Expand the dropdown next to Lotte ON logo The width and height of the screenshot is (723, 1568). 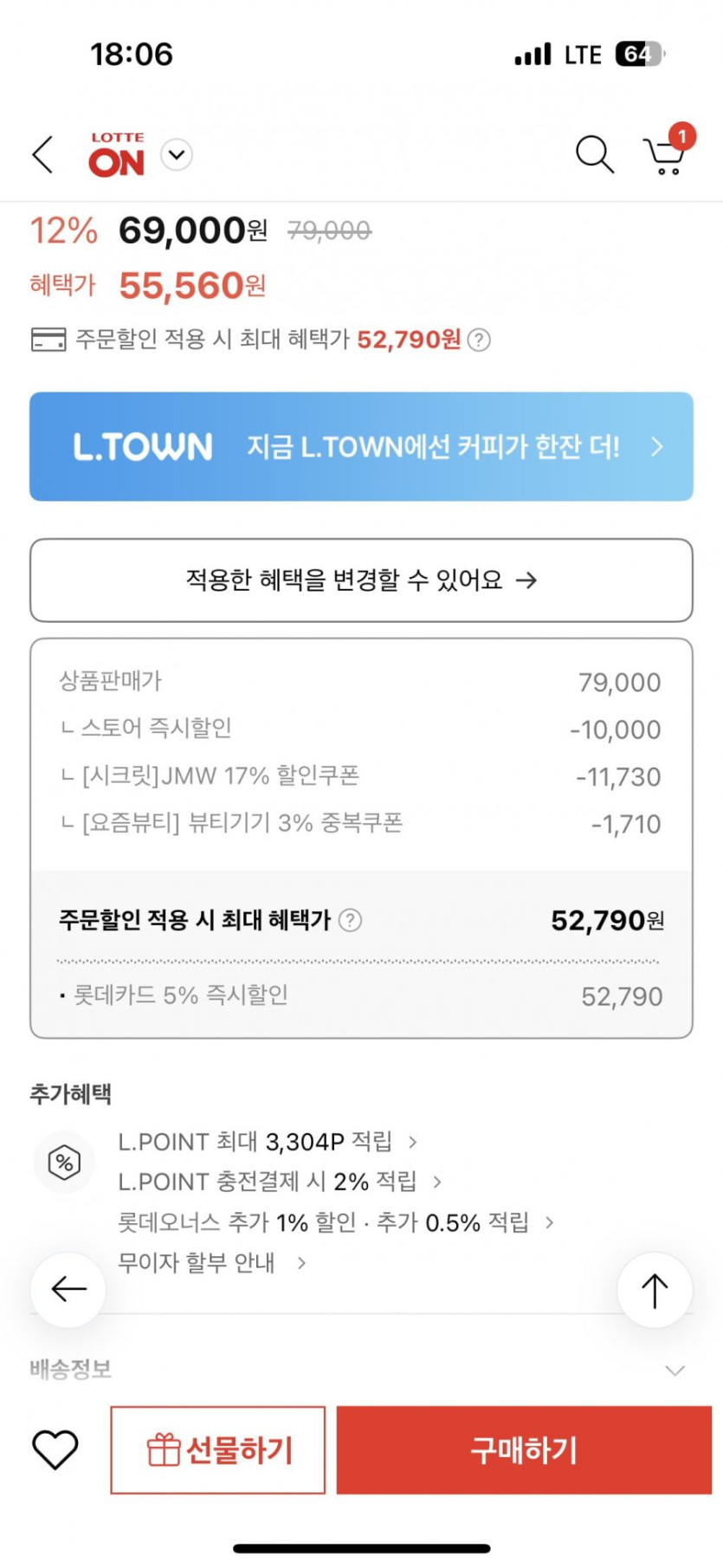pos(177,155)
